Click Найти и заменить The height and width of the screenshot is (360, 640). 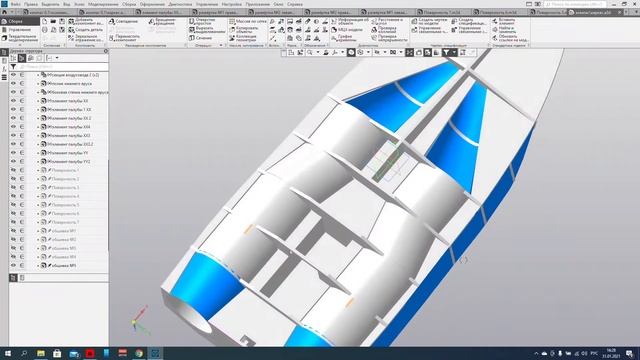pyautogui.click(x=504, y=30)
